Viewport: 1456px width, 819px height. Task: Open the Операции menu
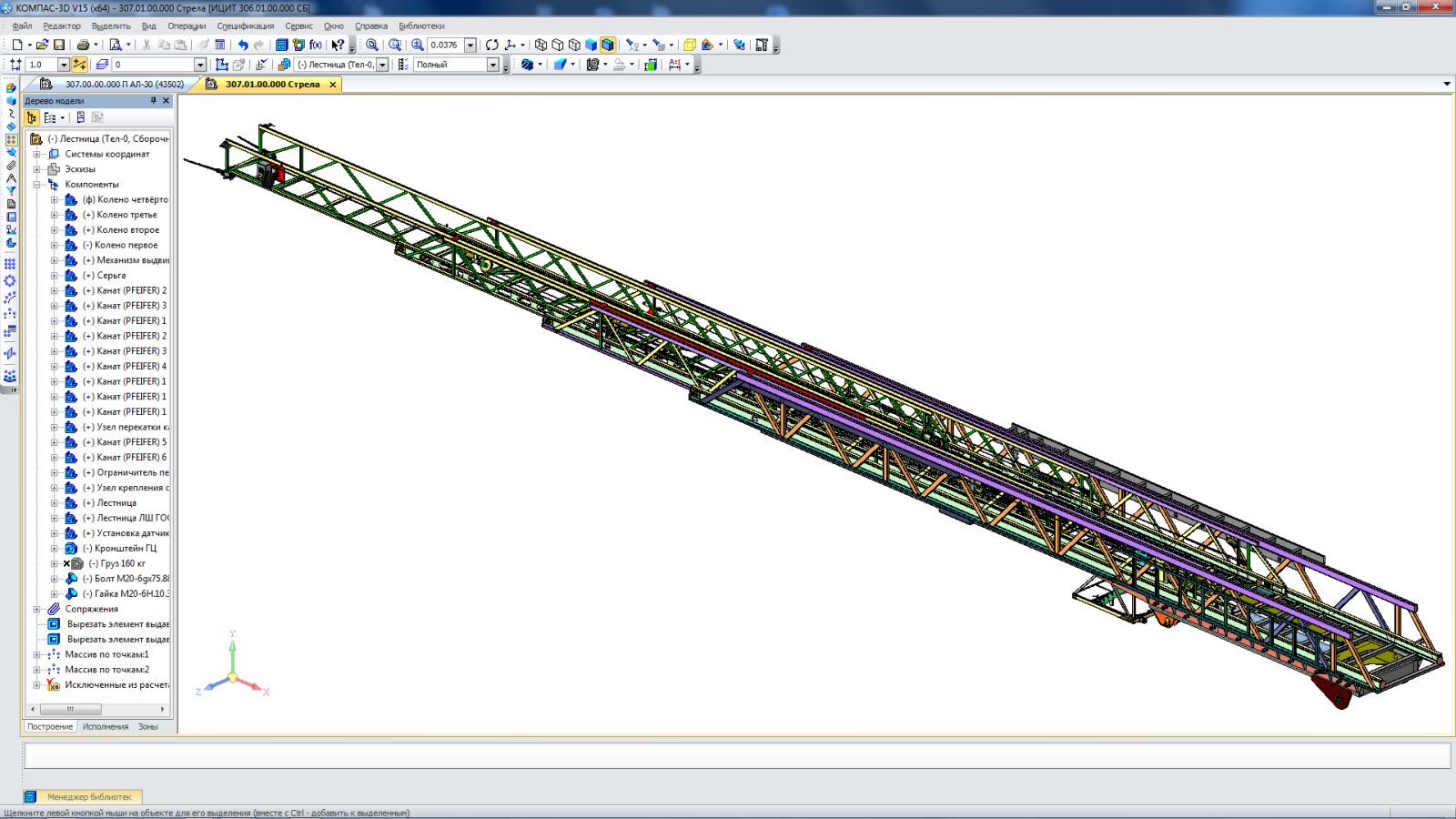pos(187,26)
